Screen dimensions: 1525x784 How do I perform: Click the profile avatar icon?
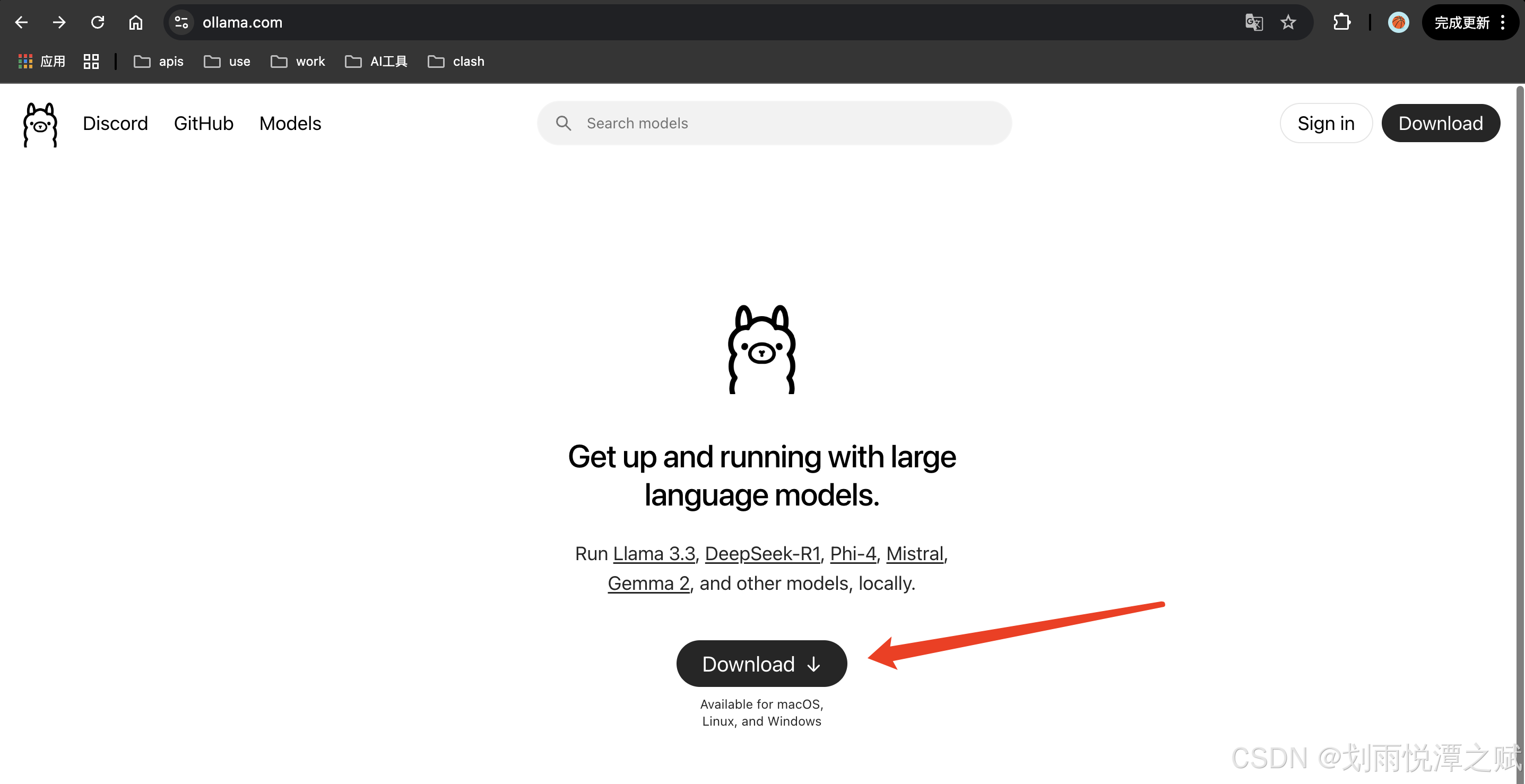point(1398,22)
